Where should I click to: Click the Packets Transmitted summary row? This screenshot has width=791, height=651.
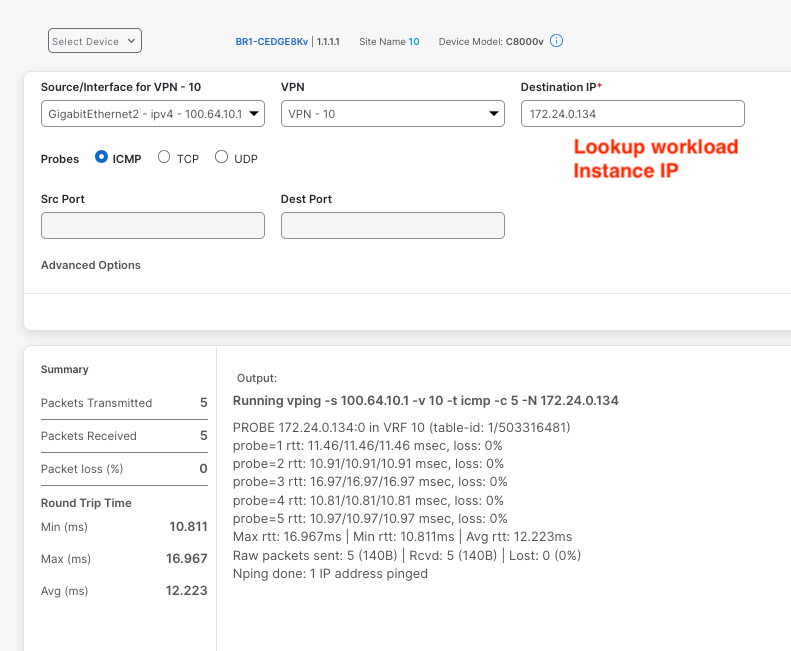(x=124, y=403)
